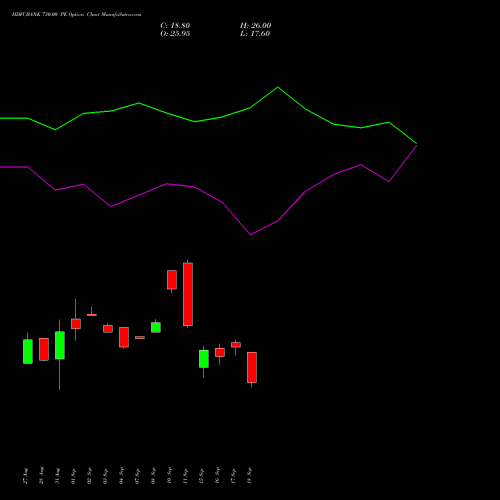500x500 pixels.
Task: Select the 28 Aug date label
Action: [x=42, y=476]
